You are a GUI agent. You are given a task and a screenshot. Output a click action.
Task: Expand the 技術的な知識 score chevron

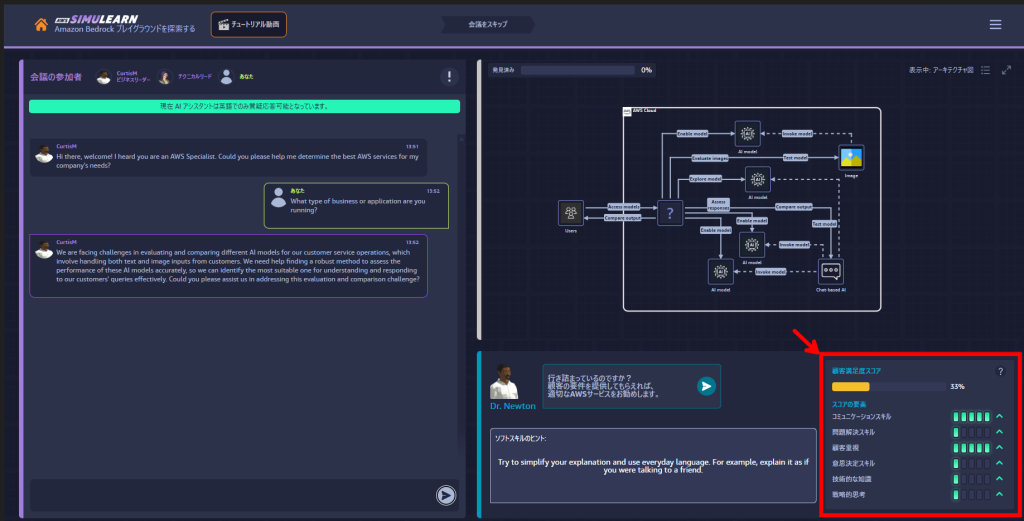(x=999, y=479)
